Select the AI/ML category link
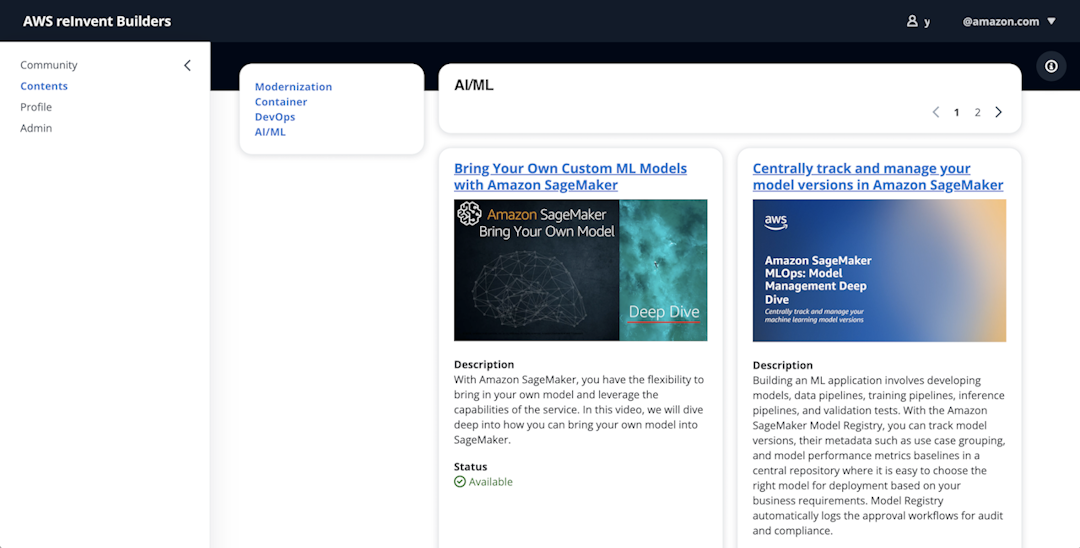The width and height of the screenshot is (1080, 548). pyautogui.click(x=270, y=132)
